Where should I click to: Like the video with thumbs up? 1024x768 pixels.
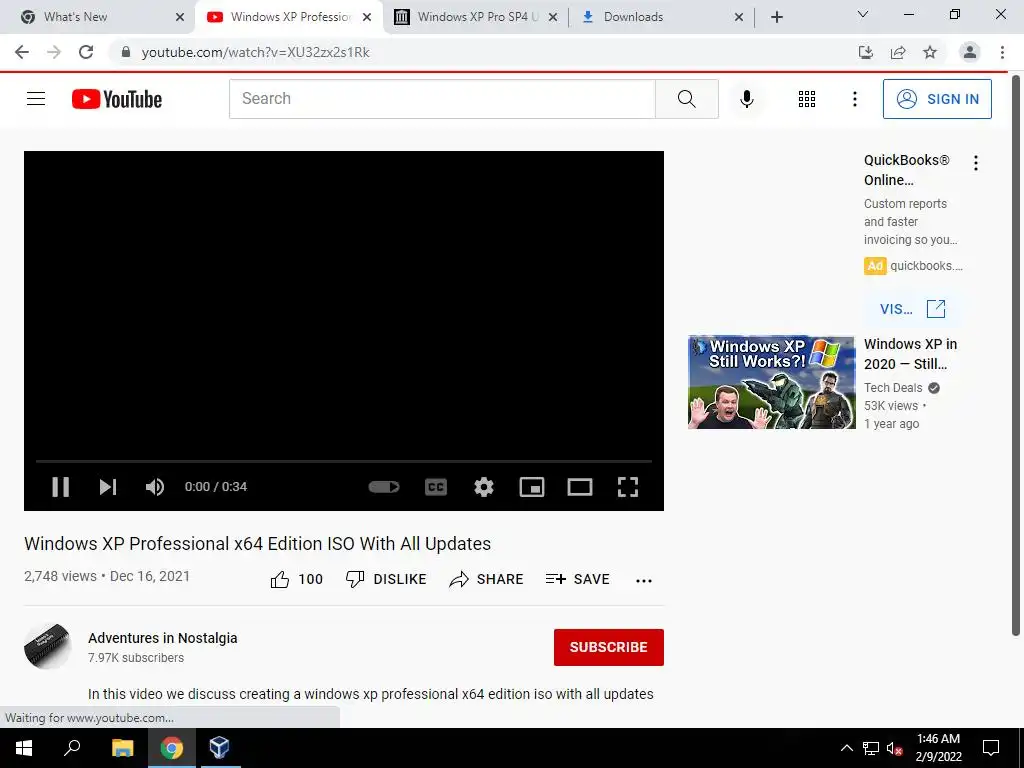tap(296, 579)
